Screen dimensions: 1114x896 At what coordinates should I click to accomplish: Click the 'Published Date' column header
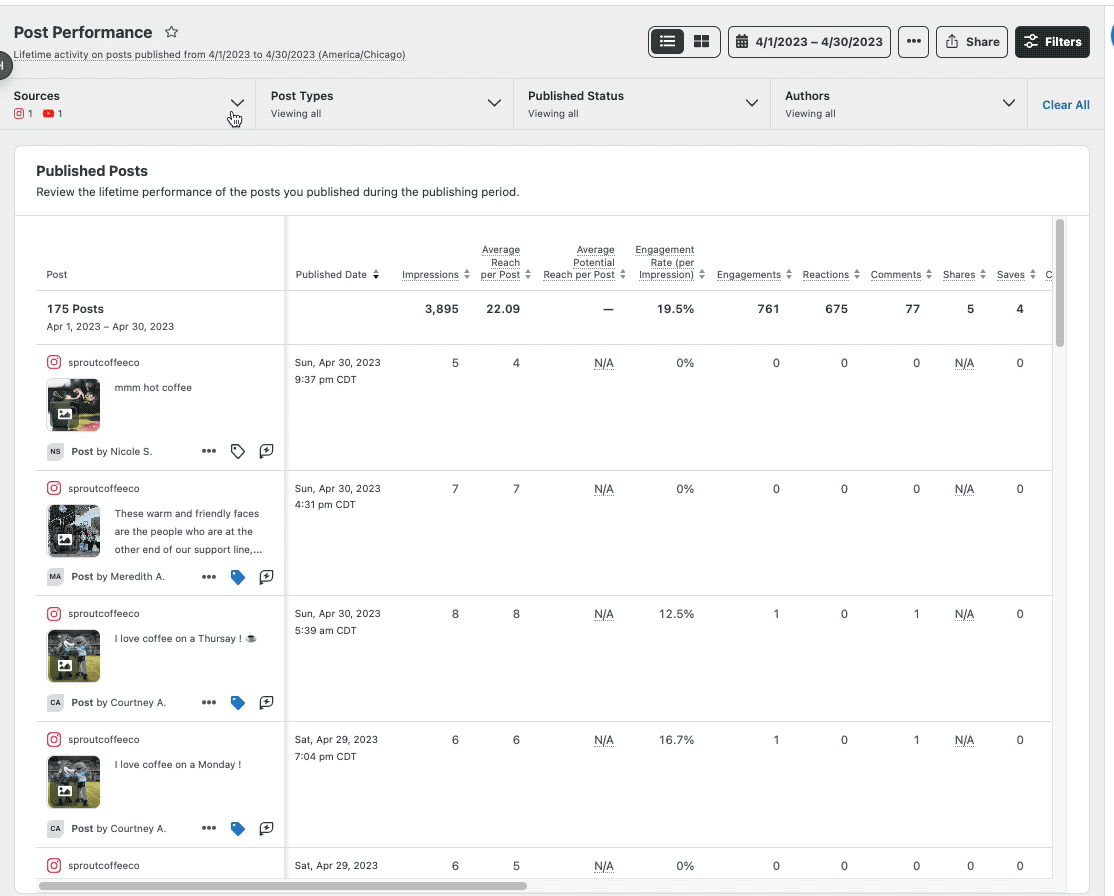[331, 275]
